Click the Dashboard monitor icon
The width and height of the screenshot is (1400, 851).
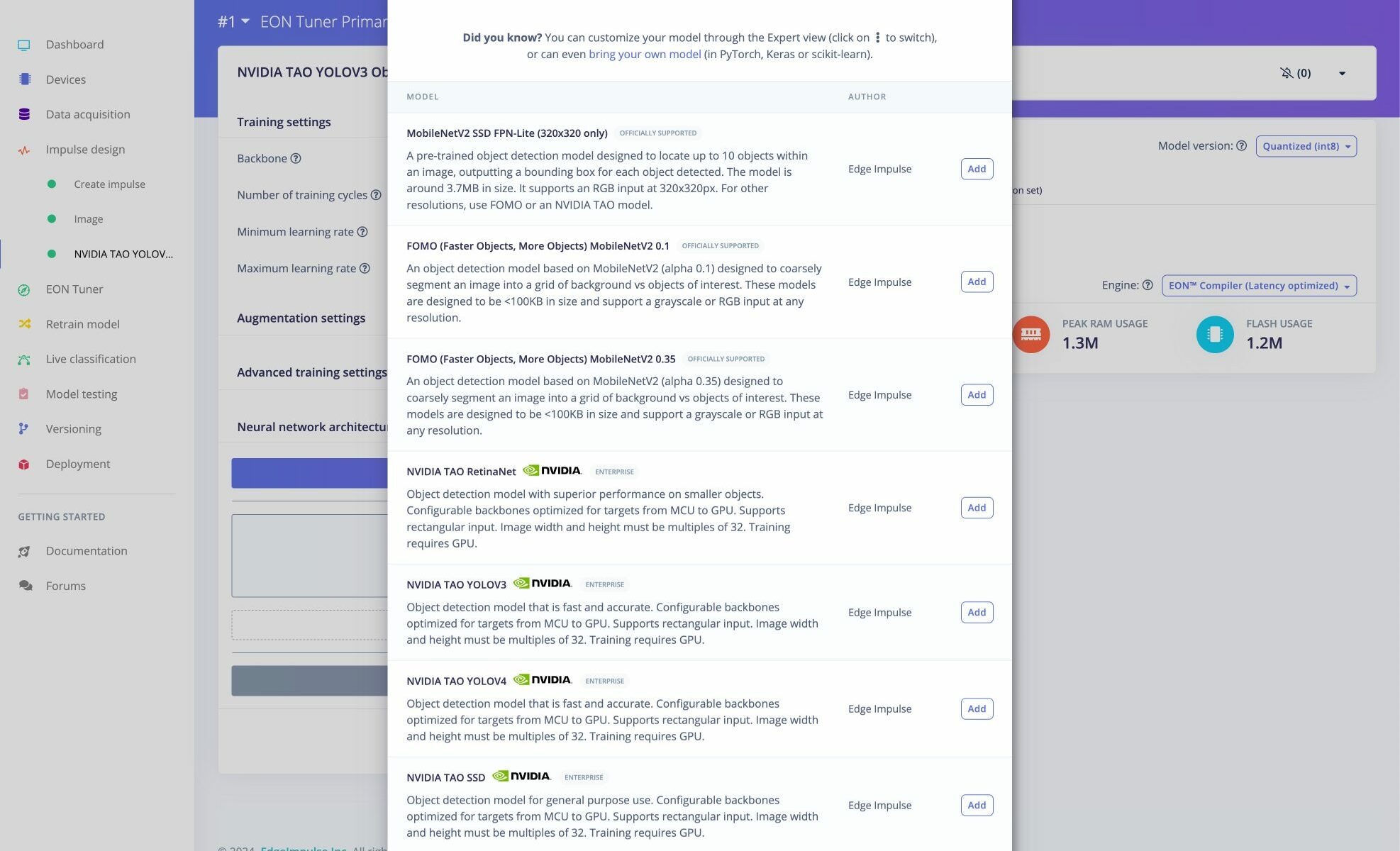click(24, 45)
